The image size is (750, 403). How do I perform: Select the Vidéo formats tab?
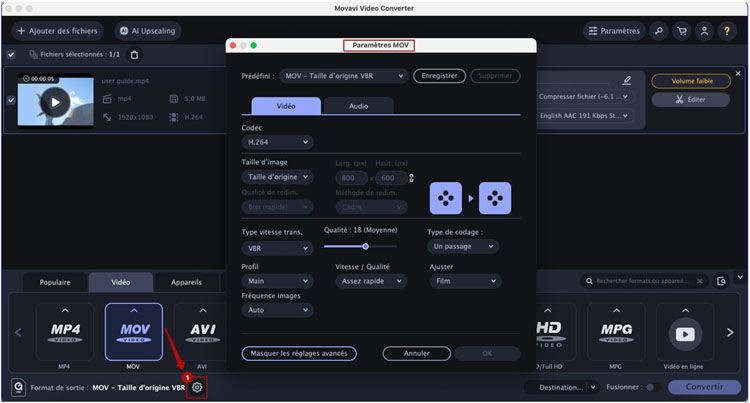tap(121, 283)
